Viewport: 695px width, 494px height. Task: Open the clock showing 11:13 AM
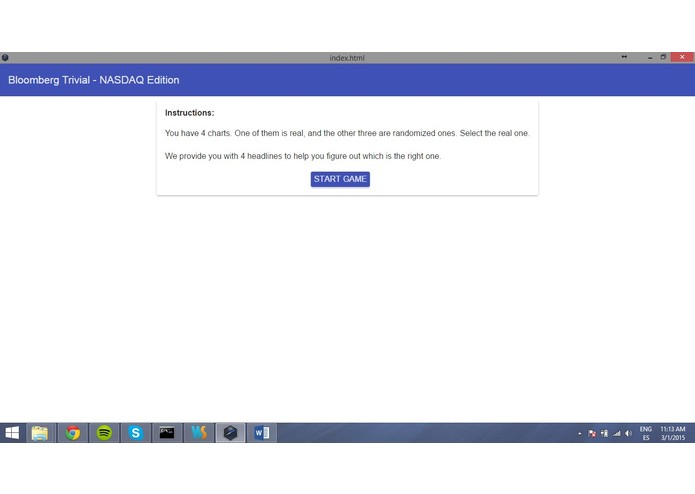tap(673, 433)
